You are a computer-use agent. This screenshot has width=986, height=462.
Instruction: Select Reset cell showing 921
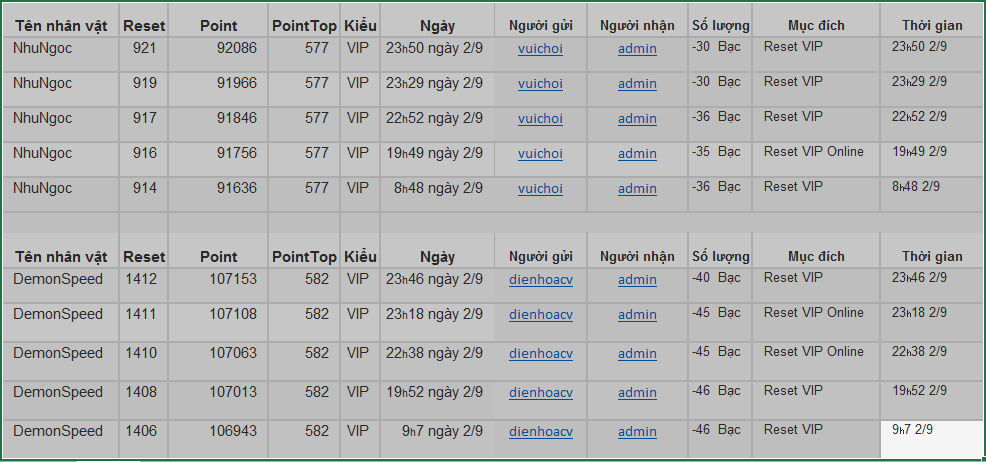(143, 54)
